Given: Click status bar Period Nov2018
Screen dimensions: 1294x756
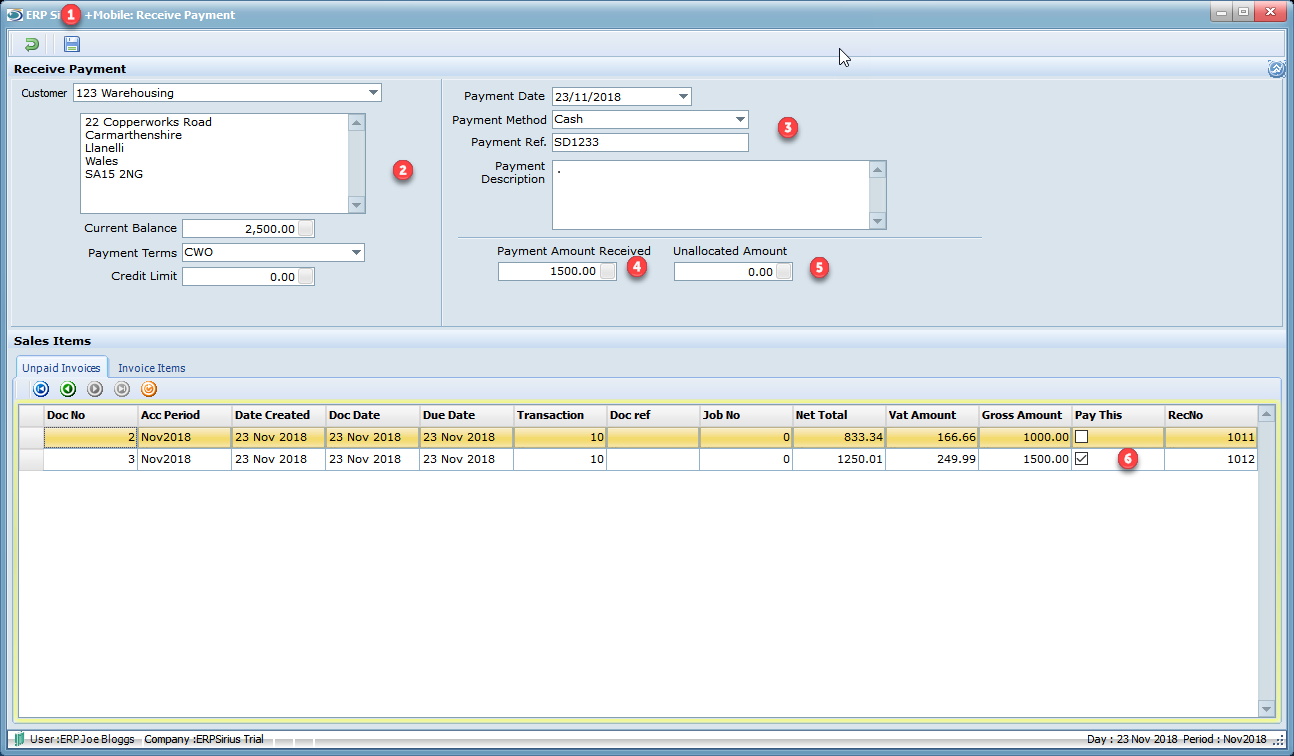Looking at the screenshot, I should click(1225, 739).
